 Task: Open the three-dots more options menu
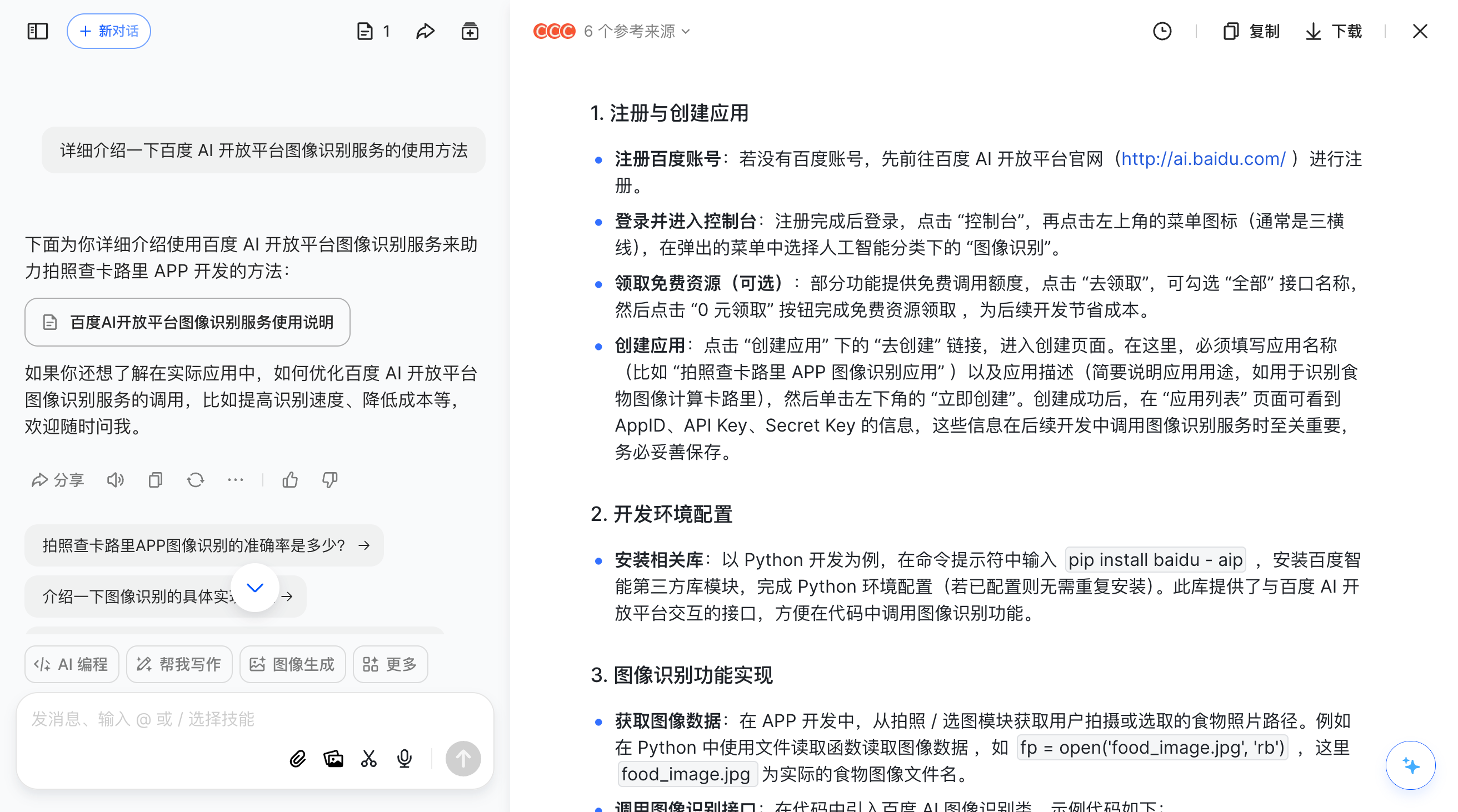[x=235, y=480]
